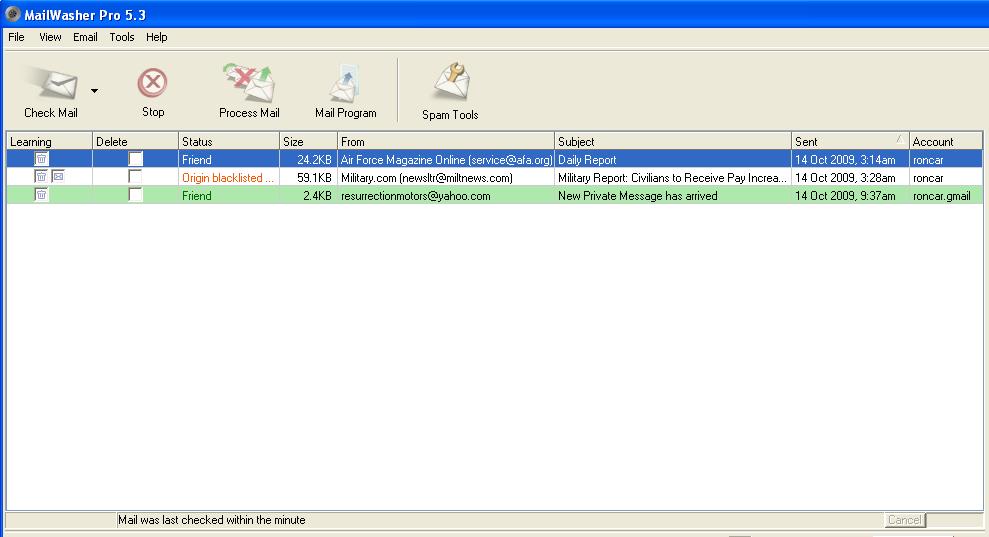Open the File menu
The image size is (989, 537).
tap(16, 37)
